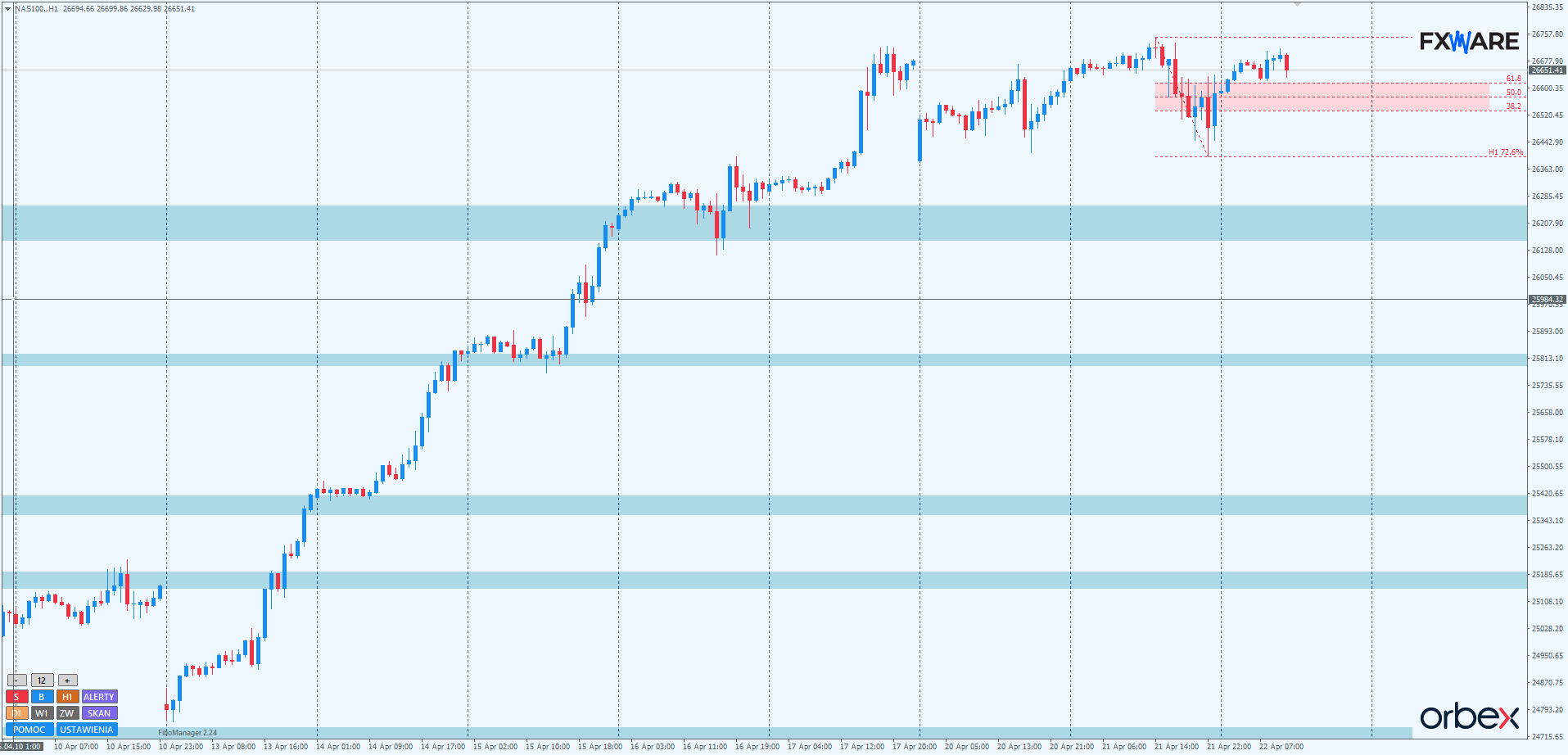The height and width of the screenshot is (755, 1568).
Task: Open the ALERTY alerts panel
Action: (x=99, y=697)
